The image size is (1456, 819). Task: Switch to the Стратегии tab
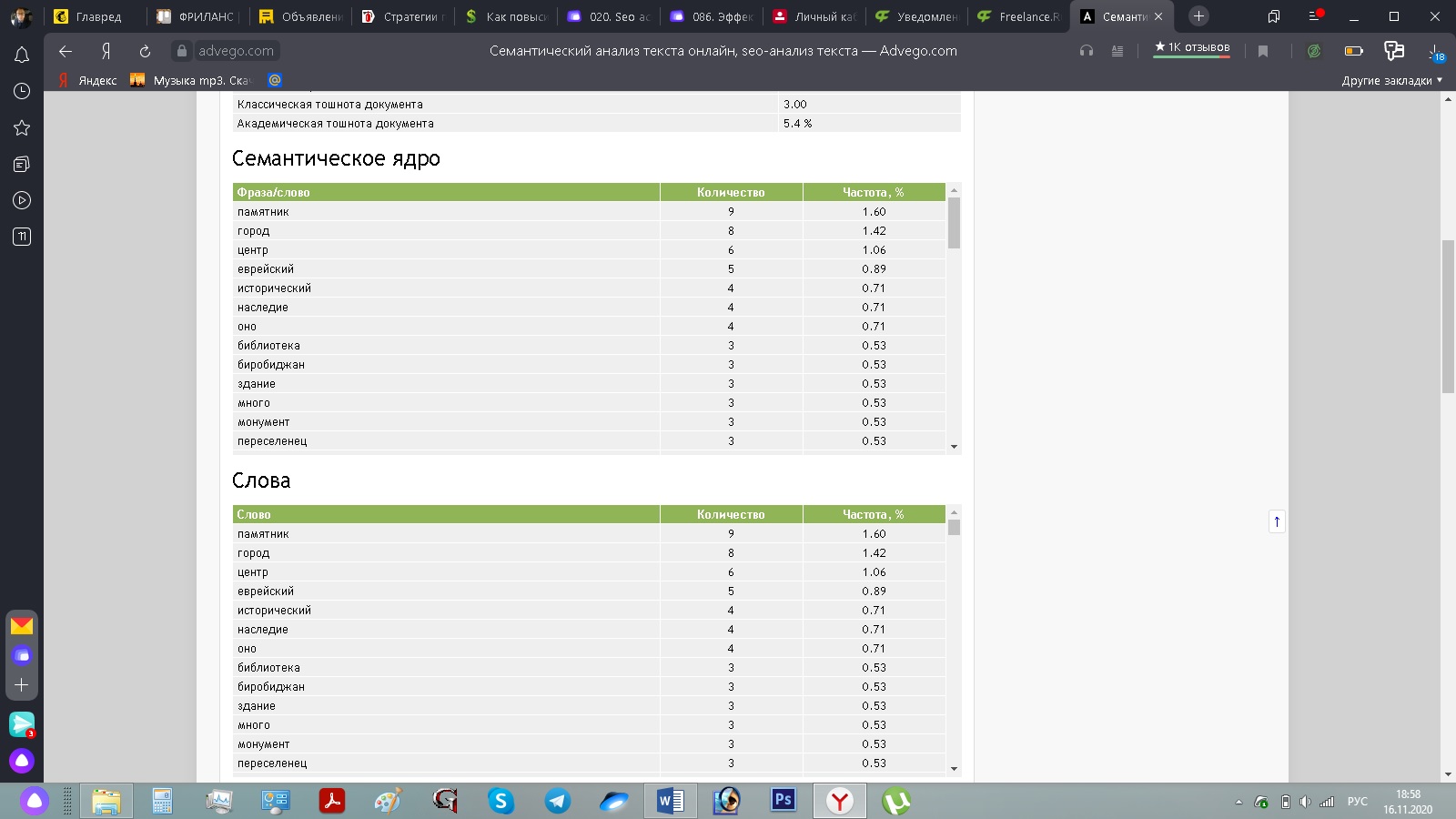(403, 16)
